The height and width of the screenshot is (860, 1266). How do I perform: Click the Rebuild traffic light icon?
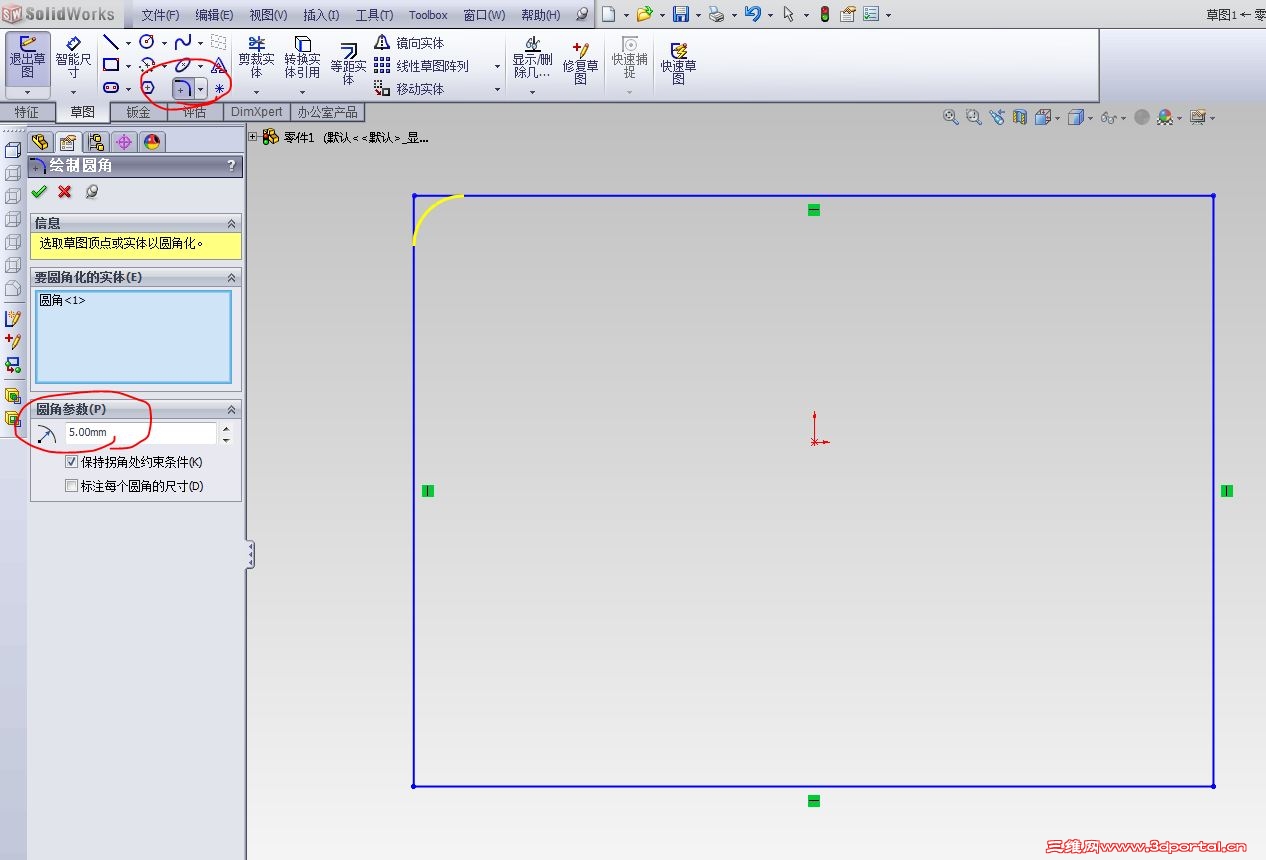pyautogui.click(x=824, y=14)
